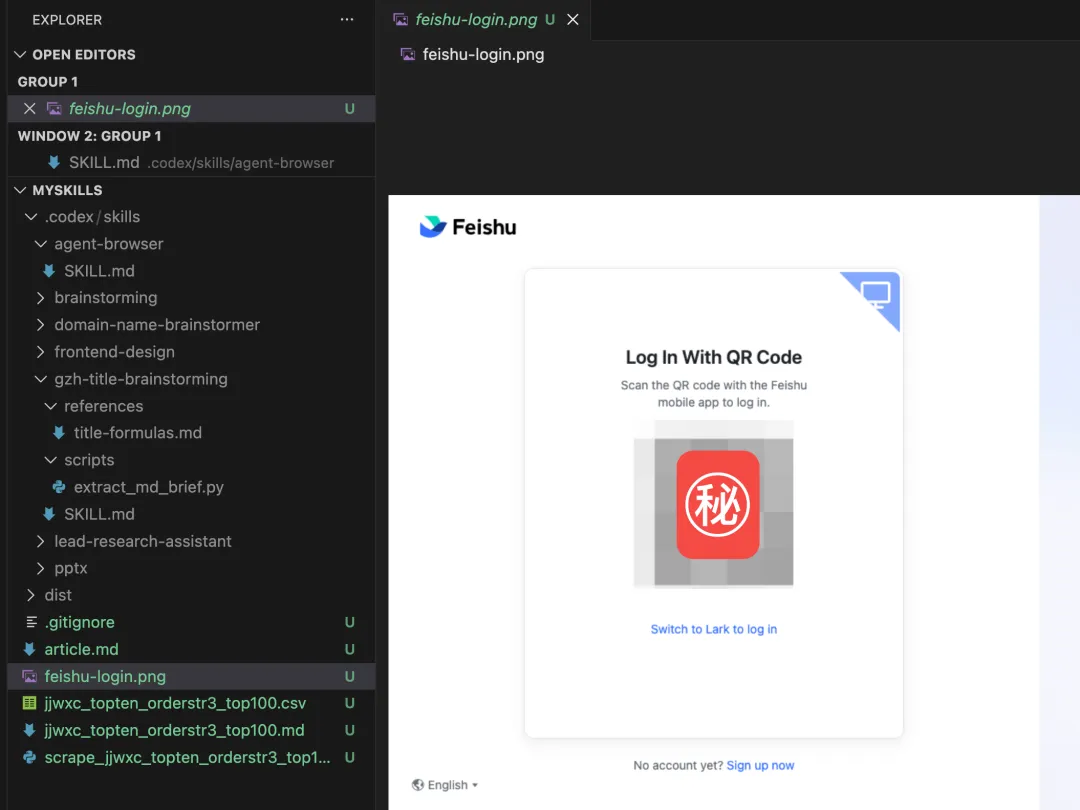Collapse the gzh-title-brainstorming folder
The height and width of the screenshot is (810, 1080).
(140, 379)
